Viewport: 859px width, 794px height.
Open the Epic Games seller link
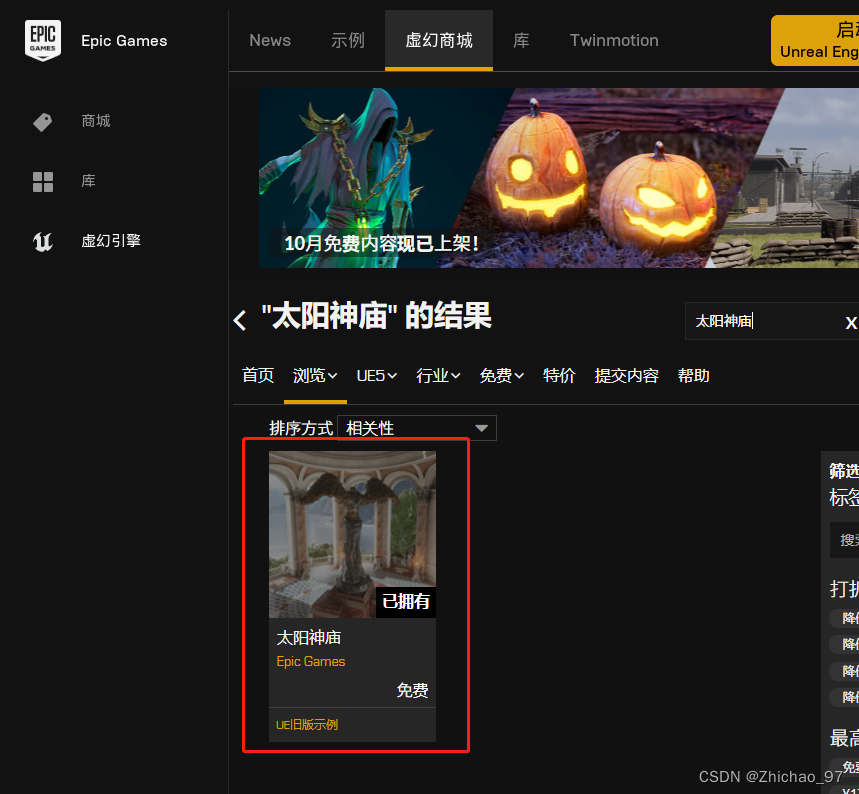pos(311,661)
